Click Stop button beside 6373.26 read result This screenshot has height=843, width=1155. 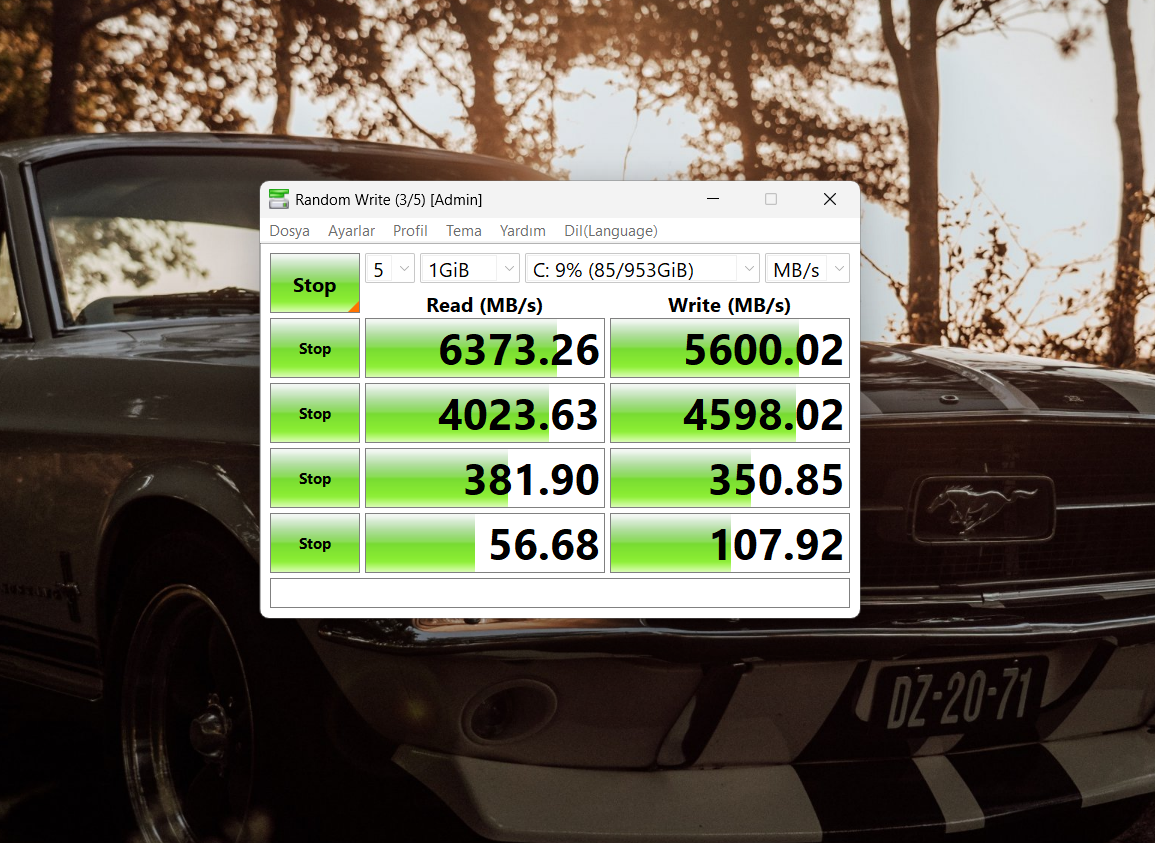(x=315, y=348)
